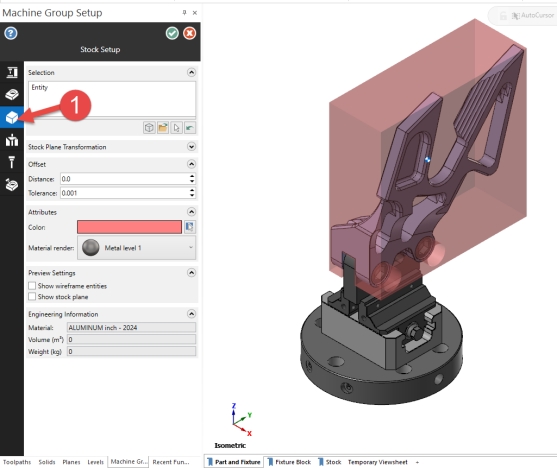The height and width of the screenshot is (468, 557).
Task: Collapse the Selection section
Action: coord(191,72)
